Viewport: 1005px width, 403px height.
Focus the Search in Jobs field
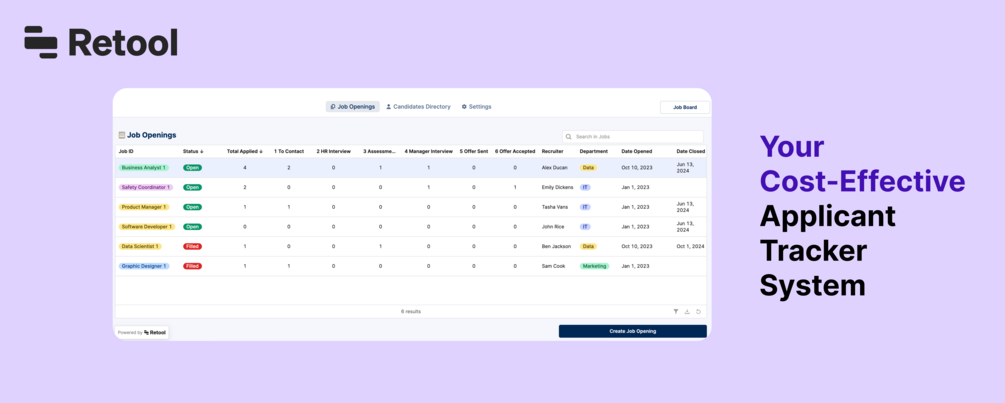tap(633, 136)
